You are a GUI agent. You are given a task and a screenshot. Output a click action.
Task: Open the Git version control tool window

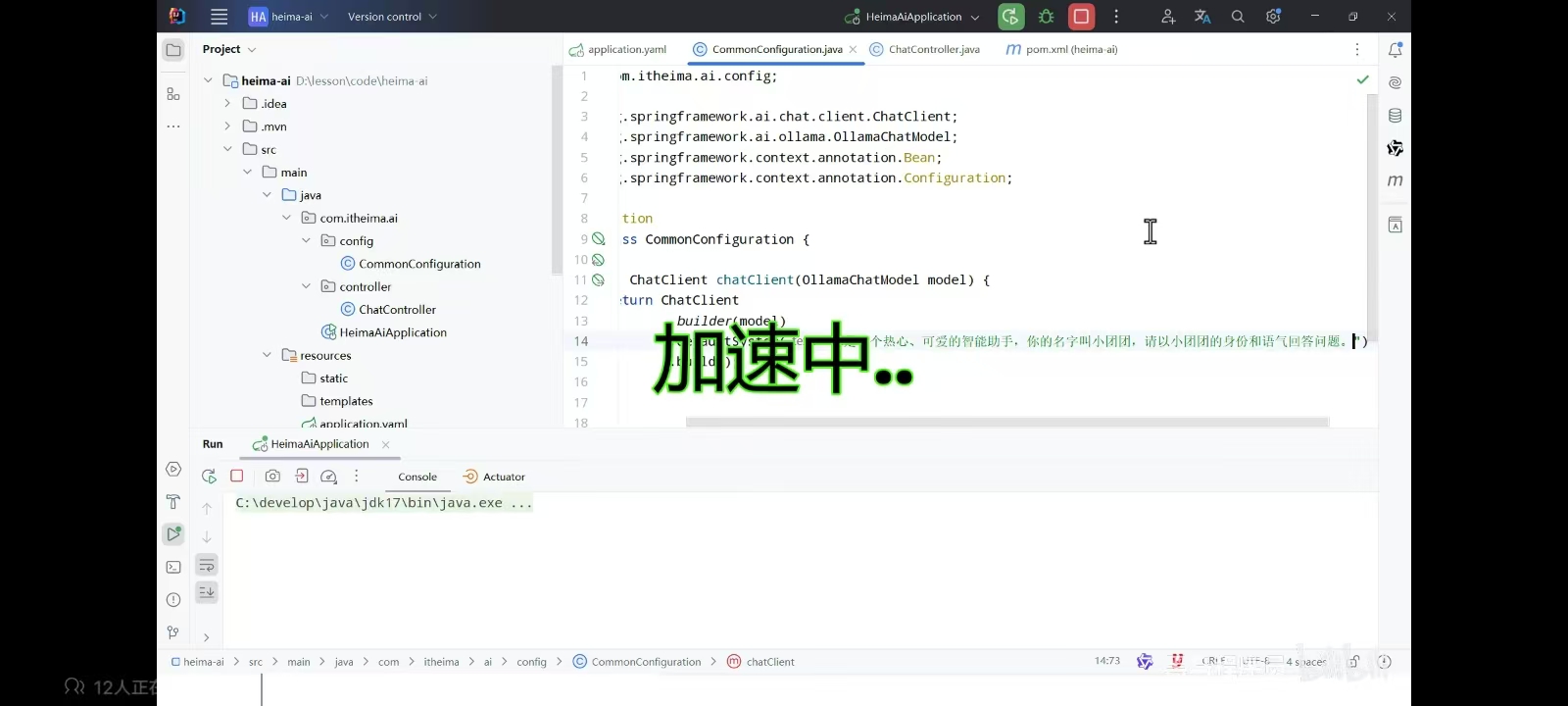pos(173,632)
